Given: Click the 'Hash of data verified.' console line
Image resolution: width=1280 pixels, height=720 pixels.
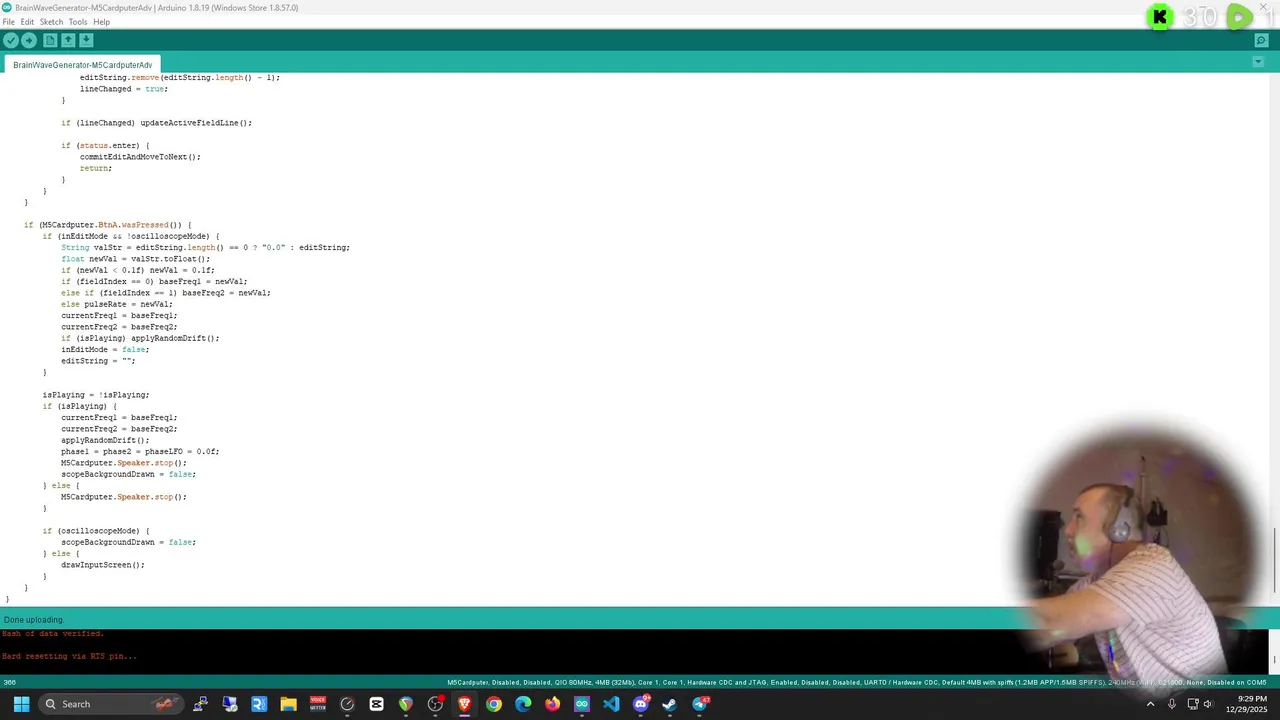Looking at the screenshot, I should tap(52, 633).
